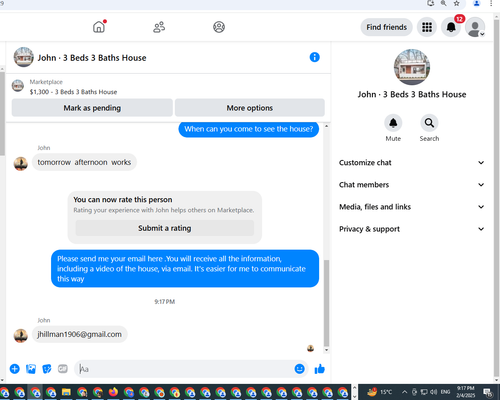Viewport: 500px width, 400px height.
Task: Submit a rating for John
Action: 165,228
